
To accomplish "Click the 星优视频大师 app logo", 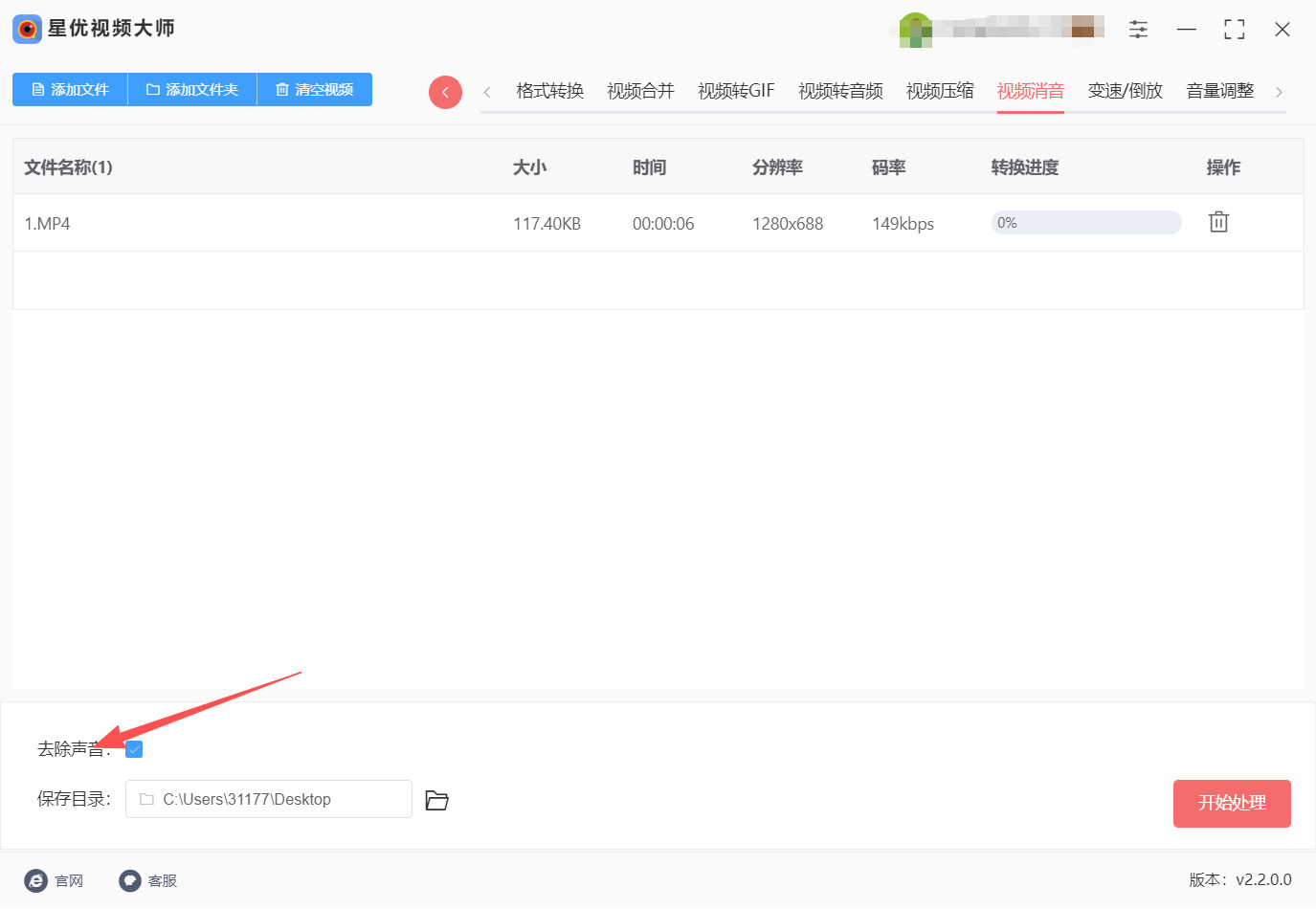I will pos(26,29).
